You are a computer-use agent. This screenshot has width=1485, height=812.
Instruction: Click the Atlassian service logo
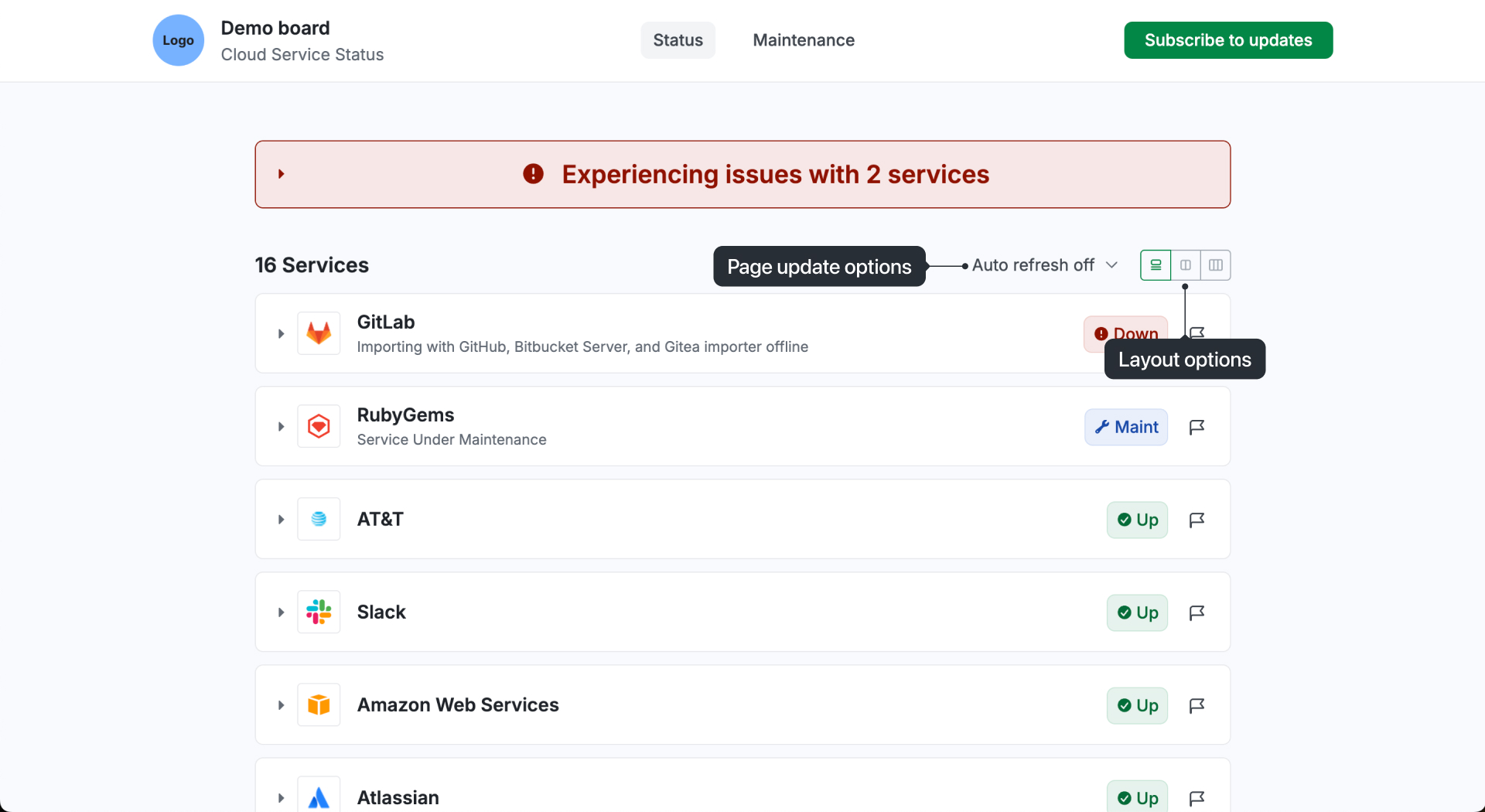(x=319, y=796)
